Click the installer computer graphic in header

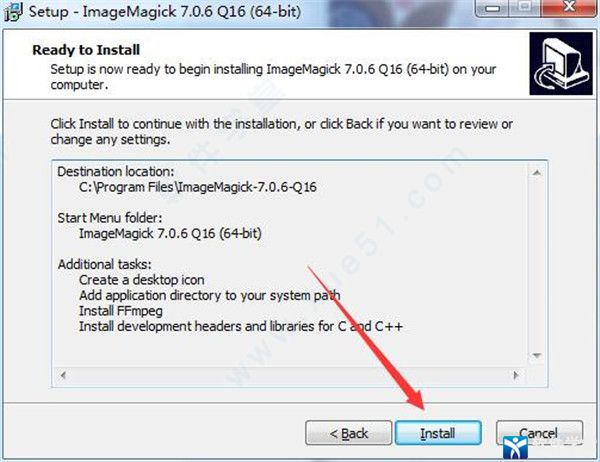point(561,64)
